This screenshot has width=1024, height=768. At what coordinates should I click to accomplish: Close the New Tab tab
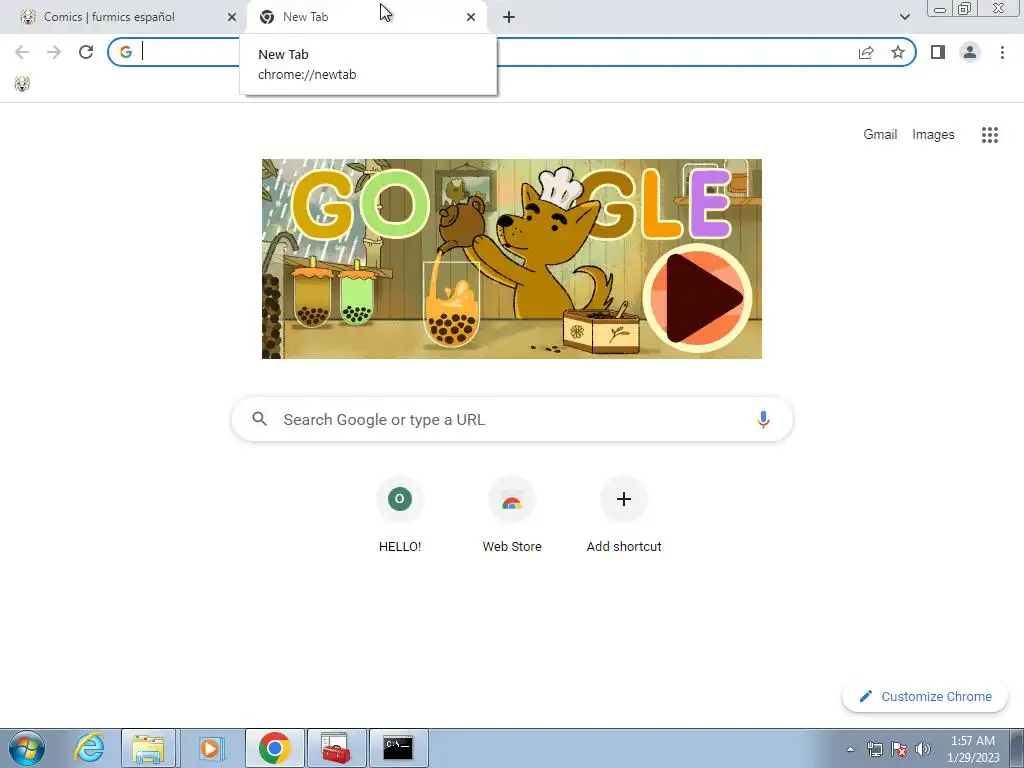point(471,17)
